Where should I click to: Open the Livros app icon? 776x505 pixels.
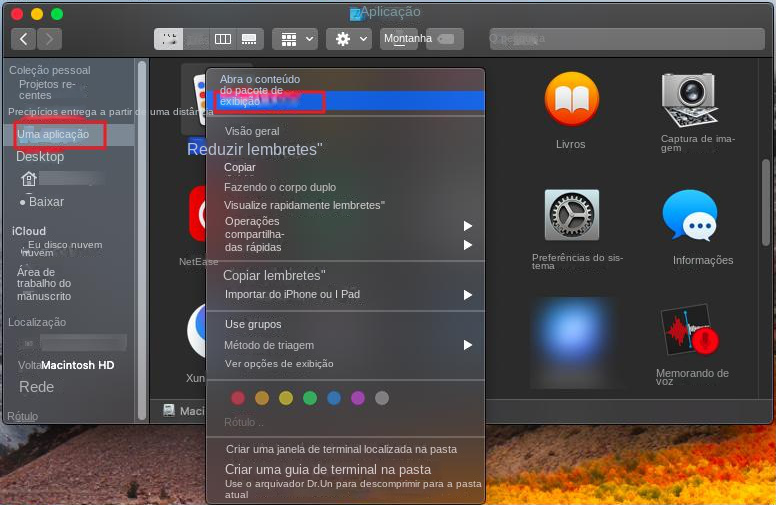tap(572, 99)
